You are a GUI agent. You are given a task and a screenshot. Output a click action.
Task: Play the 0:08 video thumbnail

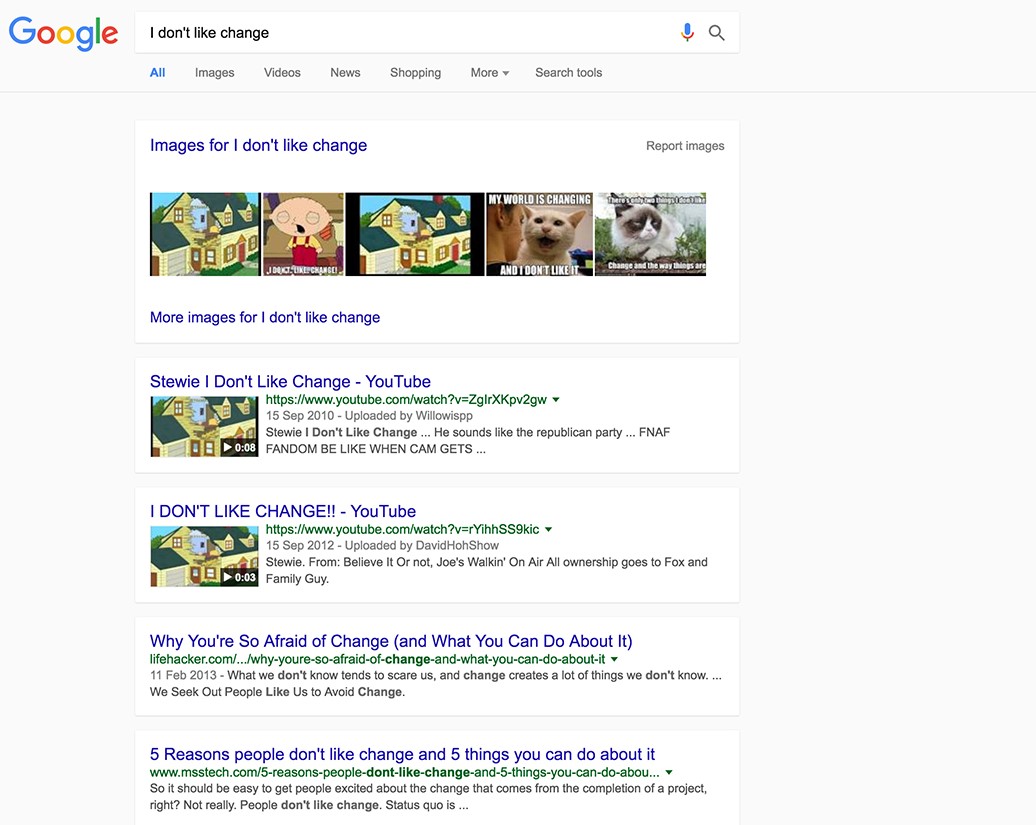204,426
